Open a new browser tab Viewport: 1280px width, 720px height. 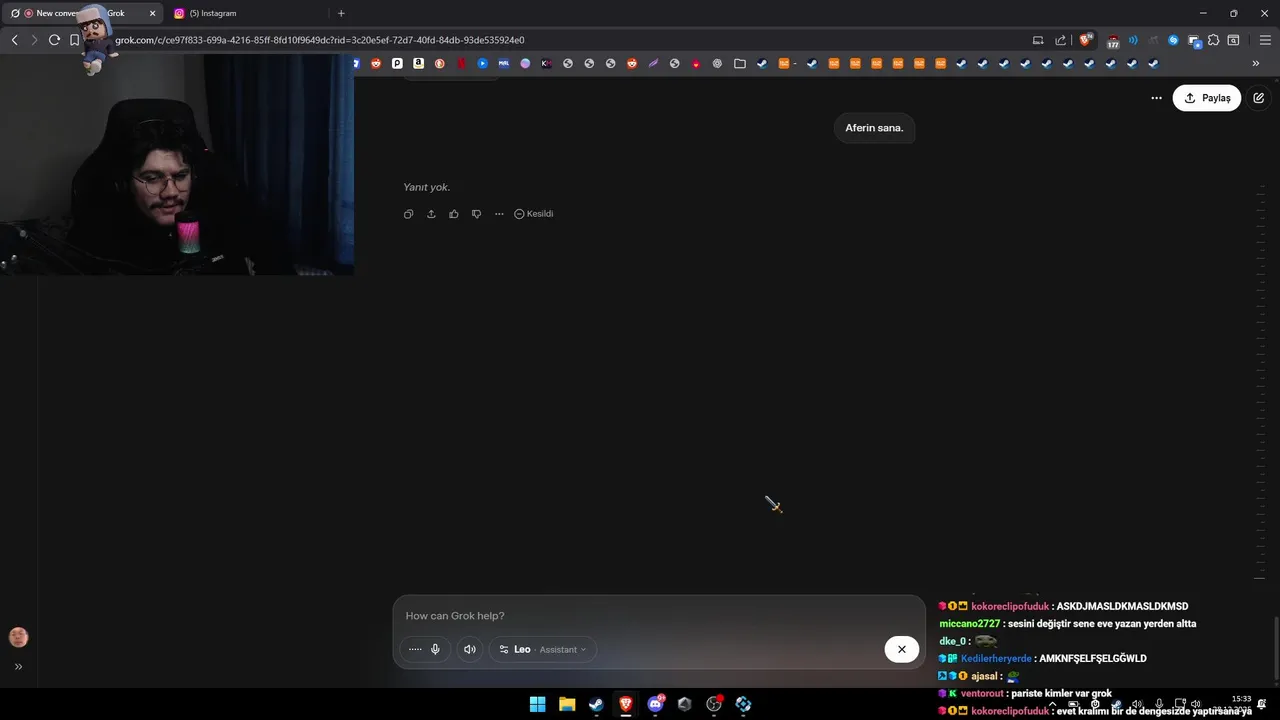[341, 13]
